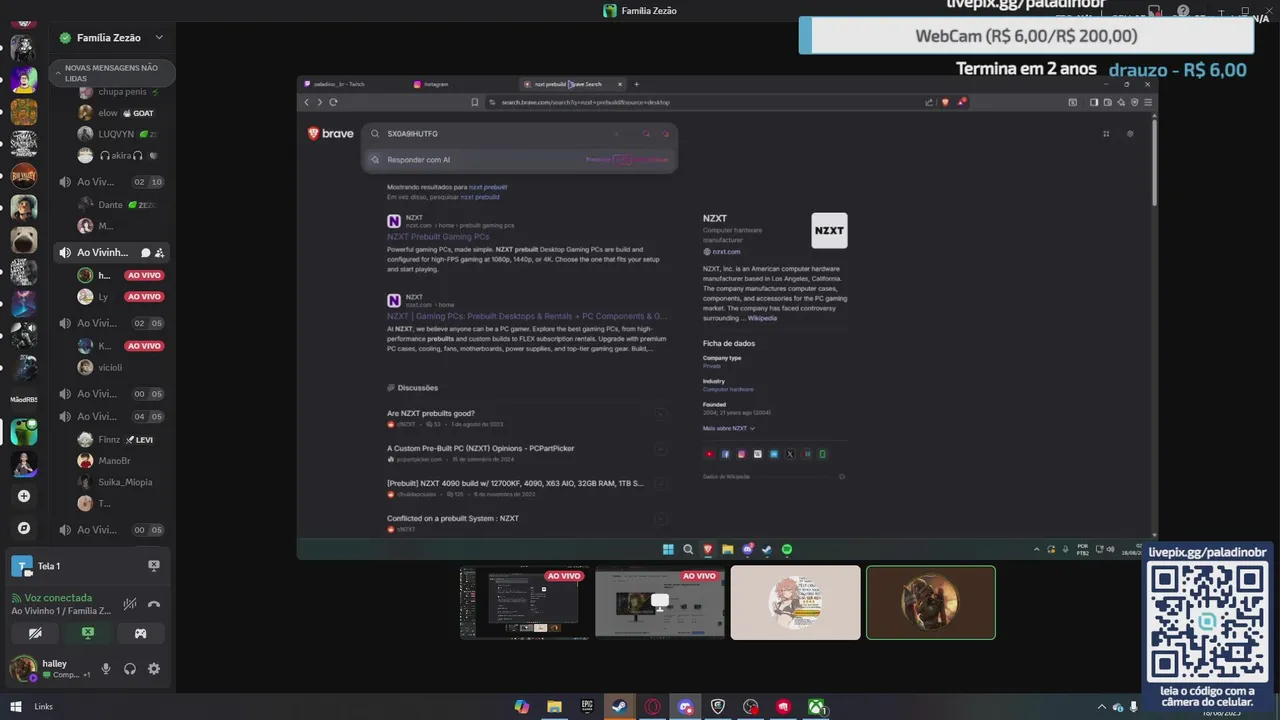Open a new tab in streamed browser
1280x720 pixels.
point(636,84)
